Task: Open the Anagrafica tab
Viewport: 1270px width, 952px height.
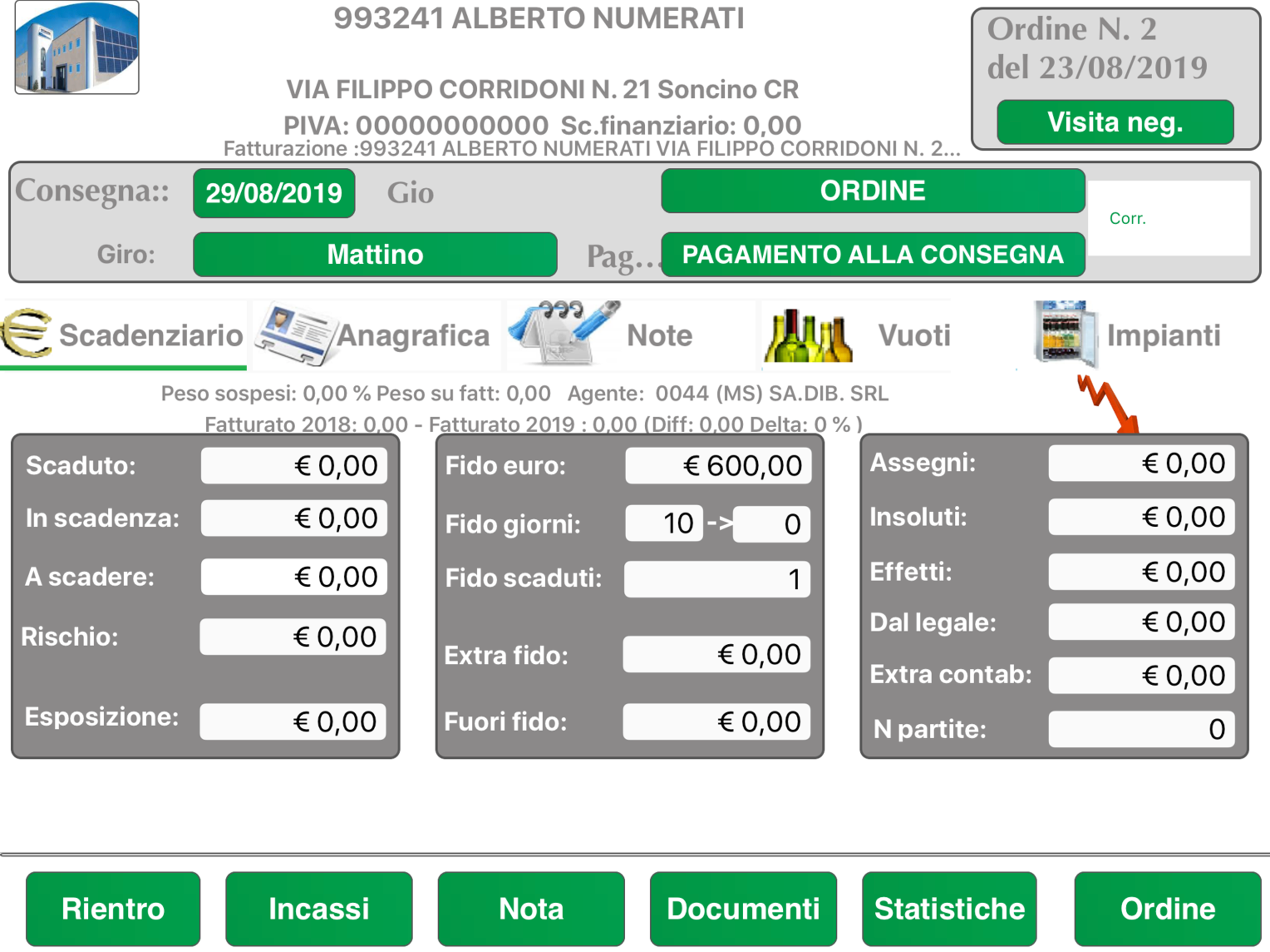Action: (x=377, y=335)
